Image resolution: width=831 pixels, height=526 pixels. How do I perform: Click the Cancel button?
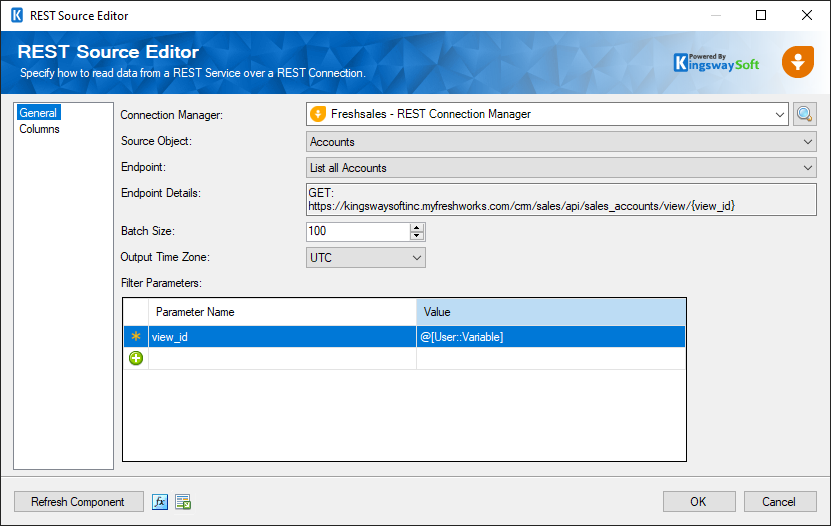(x=780, y=502)
